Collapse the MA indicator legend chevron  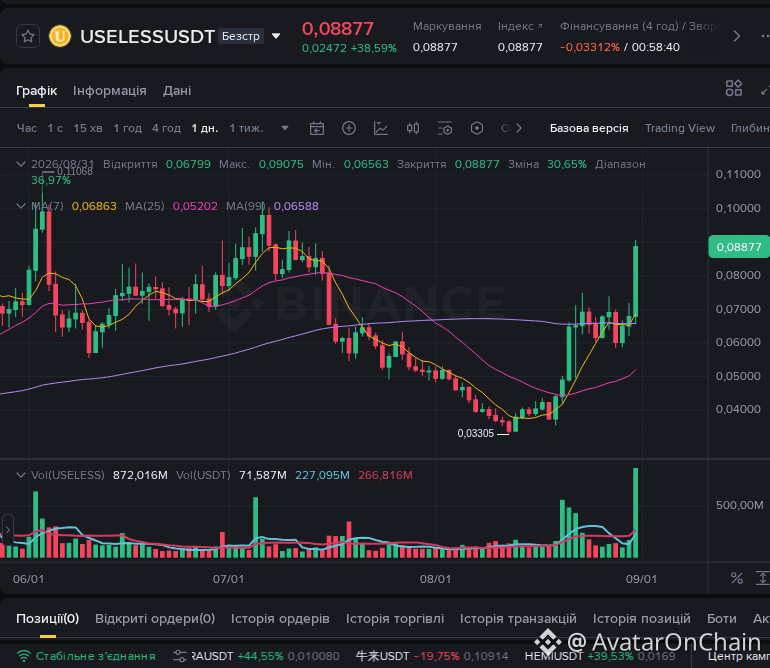[x=21, y=206]
